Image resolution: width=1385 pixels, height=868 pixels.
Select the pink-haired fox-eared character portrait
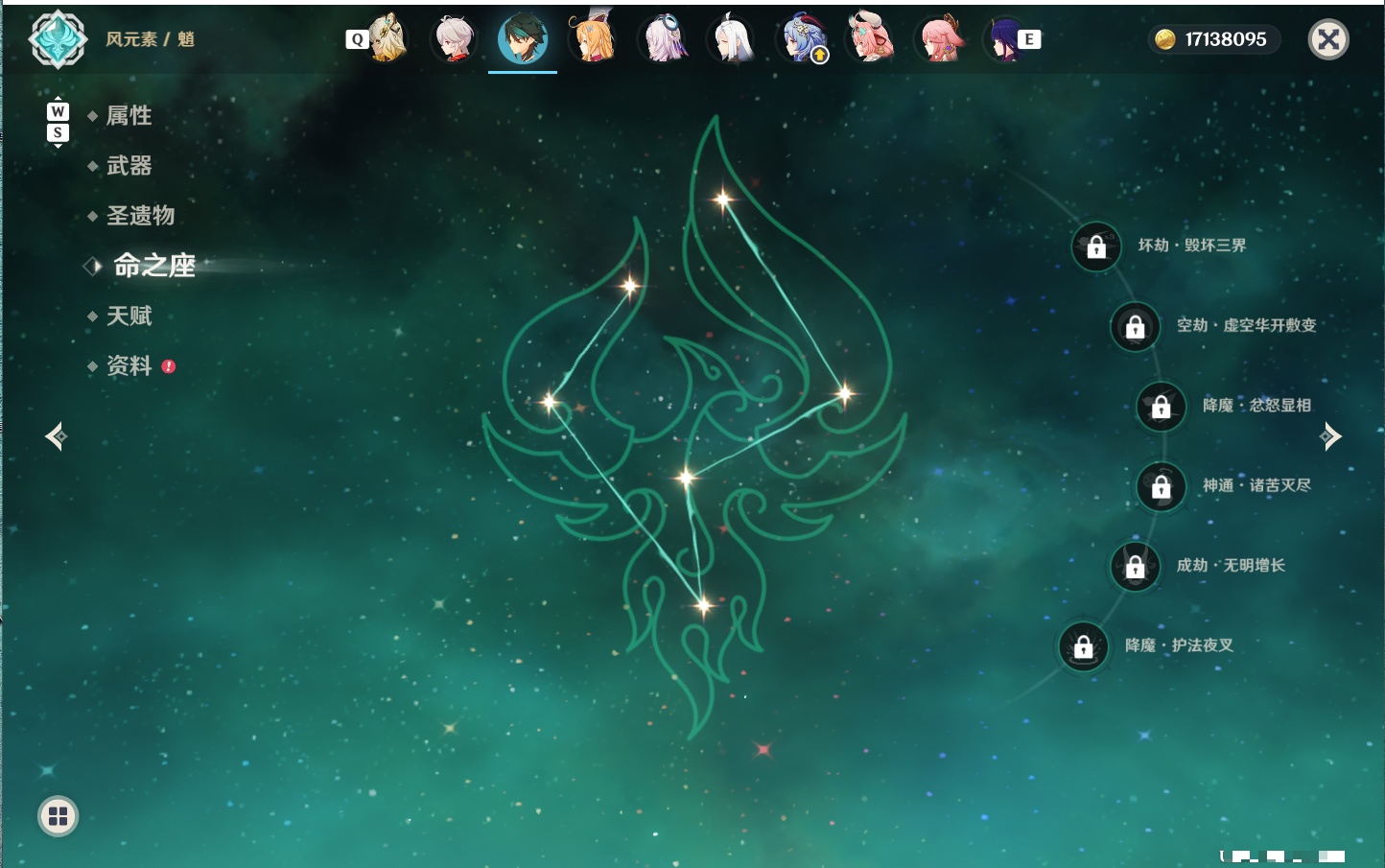pyautogui.click(x=940, y=38)
